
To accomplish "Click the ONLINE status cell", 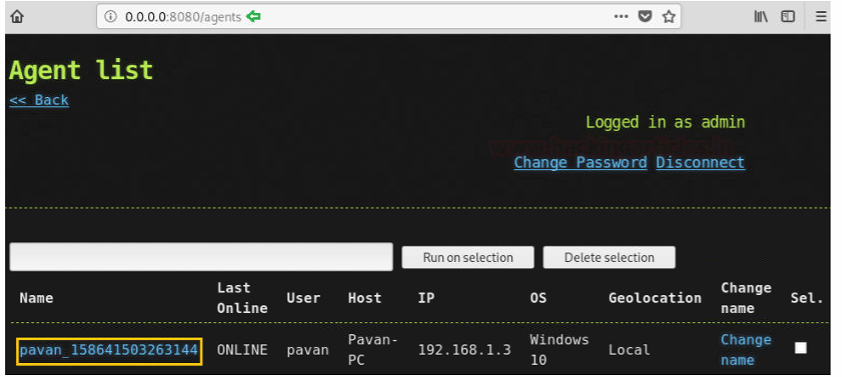I will point(242,350).
